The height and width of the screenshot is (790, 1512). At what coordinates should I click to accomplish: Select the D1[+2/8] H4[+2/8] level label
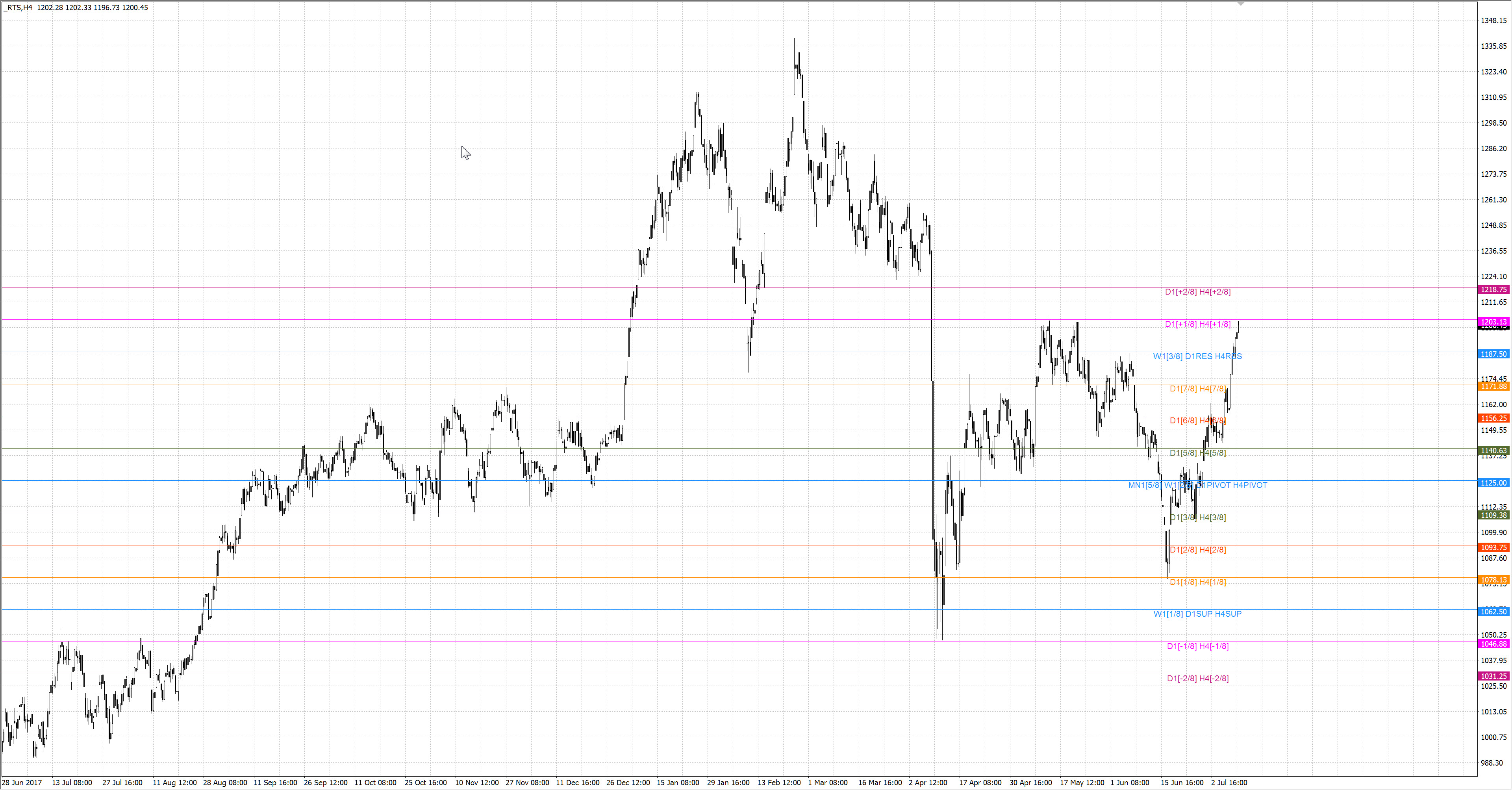coord(1197,292)
